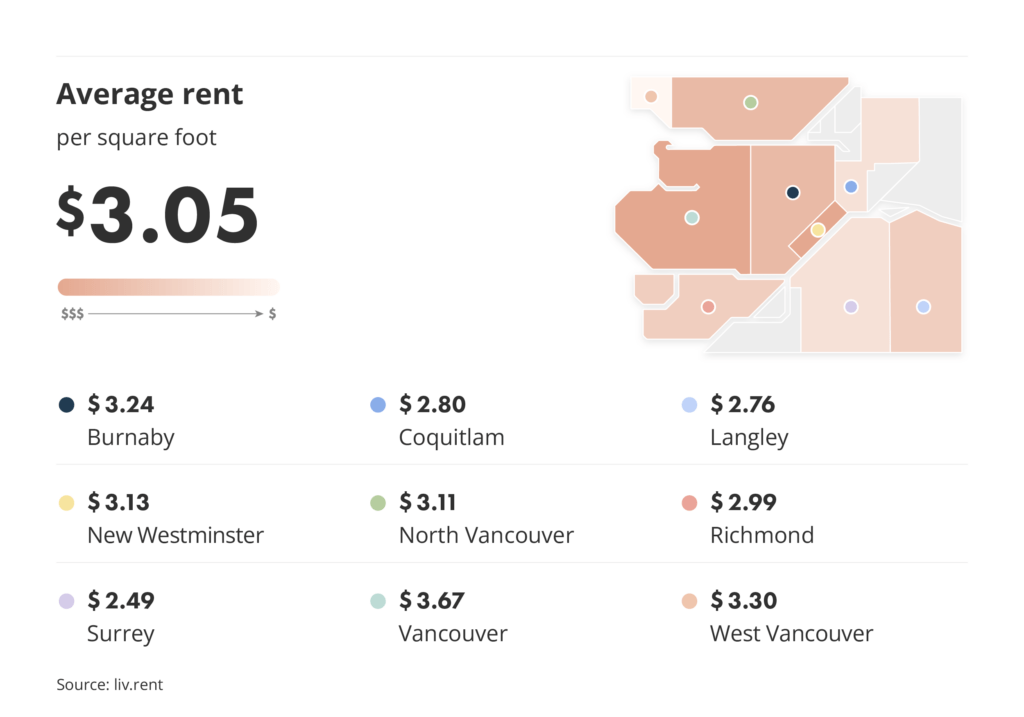Click the peach West Vancouver legend dot
Screen dimensions: 1024x717
click(690, 601)
